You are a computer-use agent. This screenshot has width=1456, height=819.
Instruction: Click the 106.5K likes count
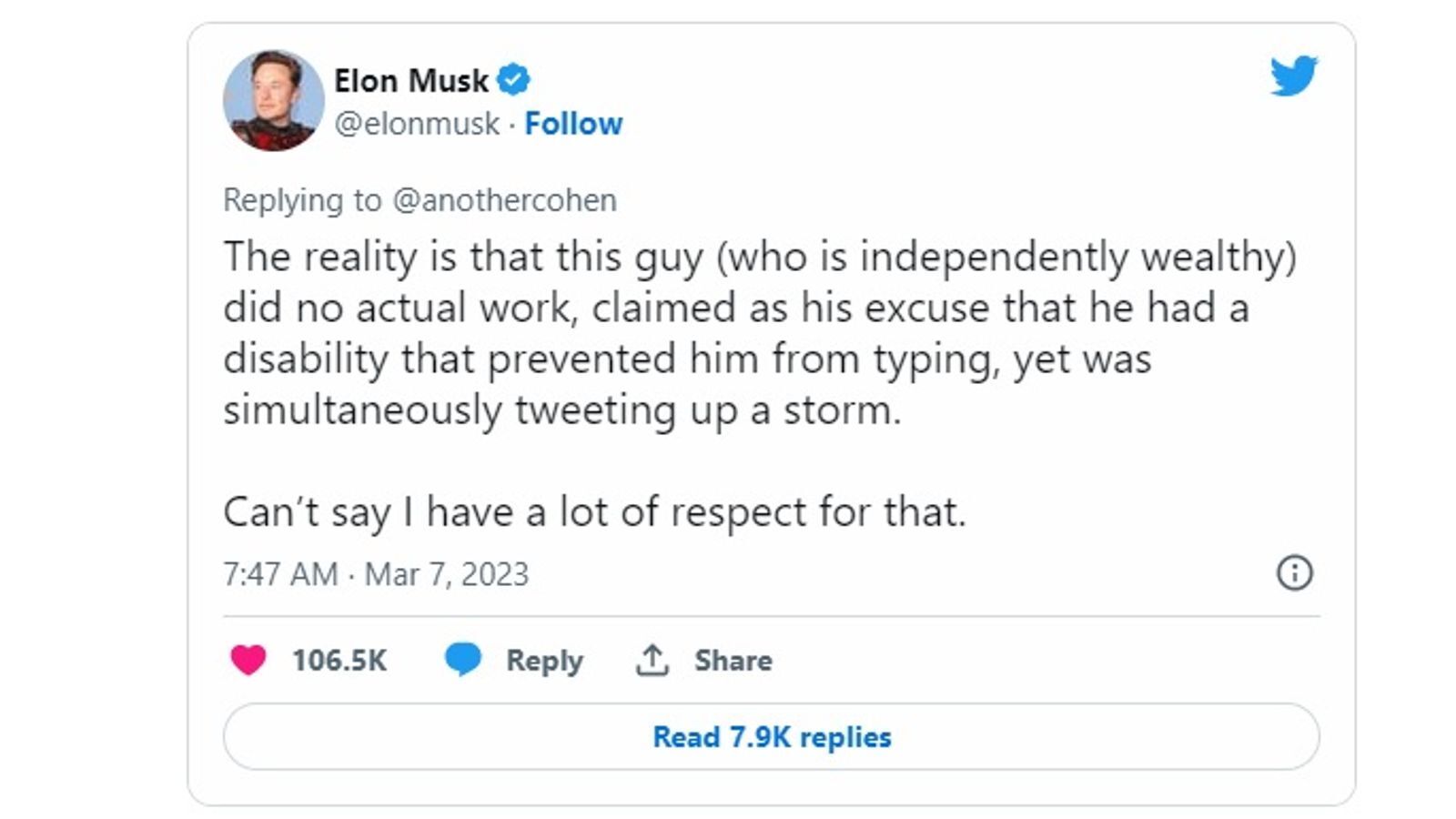click(339, 660)
